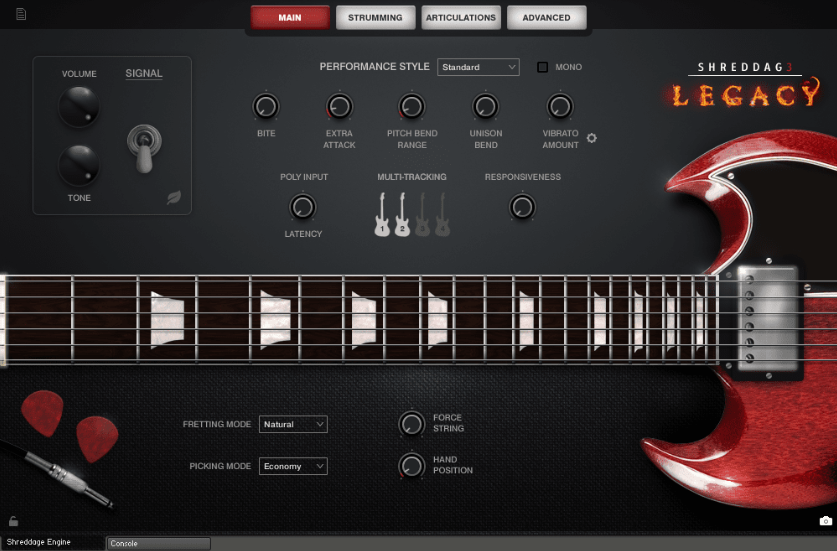This screenshot has height=551, width=837.
Task: Select multi-tracking guitar 1
Action: [382, 215]
